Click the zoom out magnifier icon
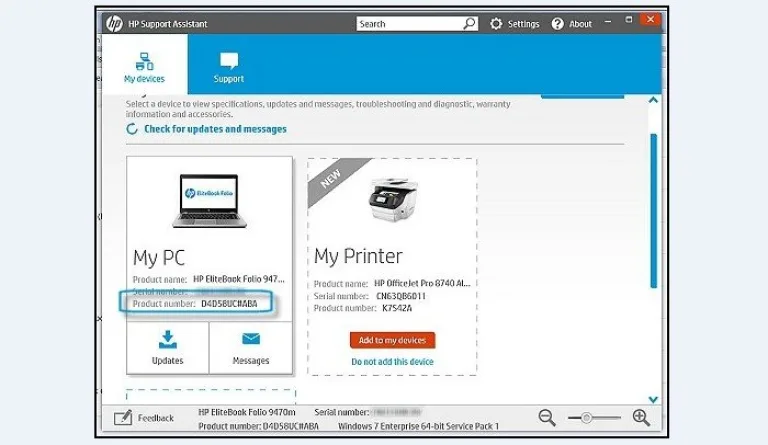This screenshot has width=768, height=445. (547, 418)
